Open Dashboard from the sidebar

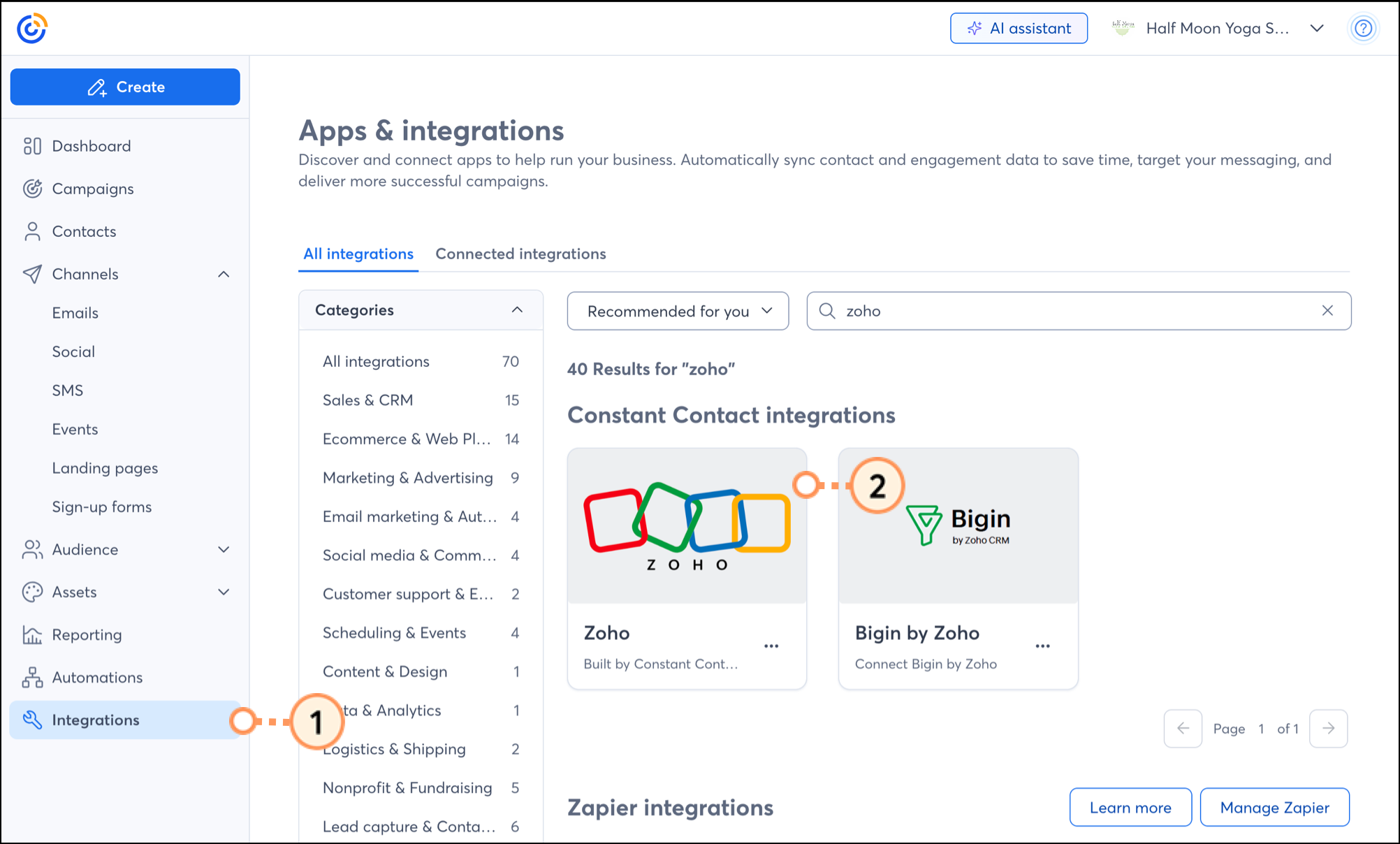coord(91,146)
